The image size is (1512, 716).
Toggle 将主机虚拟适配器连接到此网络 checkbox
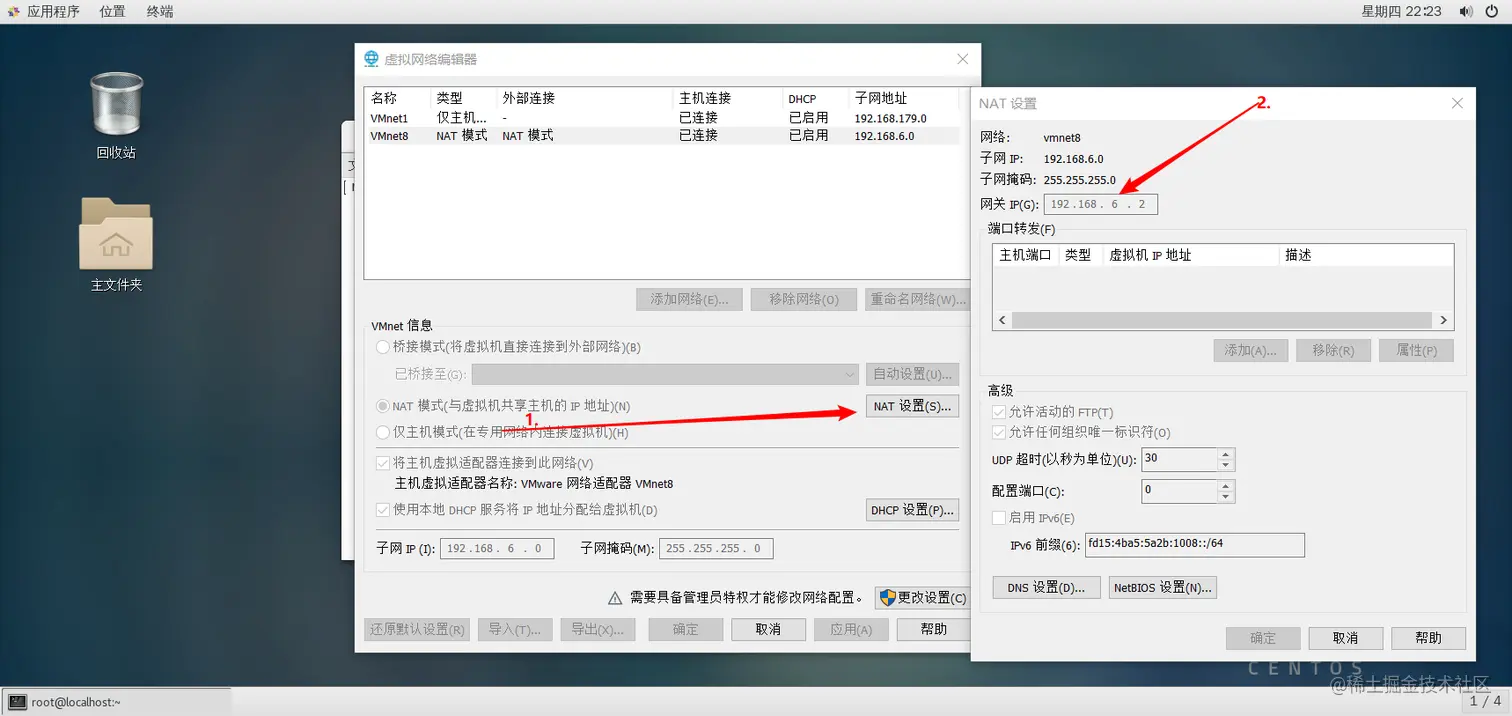click(383, 463)
